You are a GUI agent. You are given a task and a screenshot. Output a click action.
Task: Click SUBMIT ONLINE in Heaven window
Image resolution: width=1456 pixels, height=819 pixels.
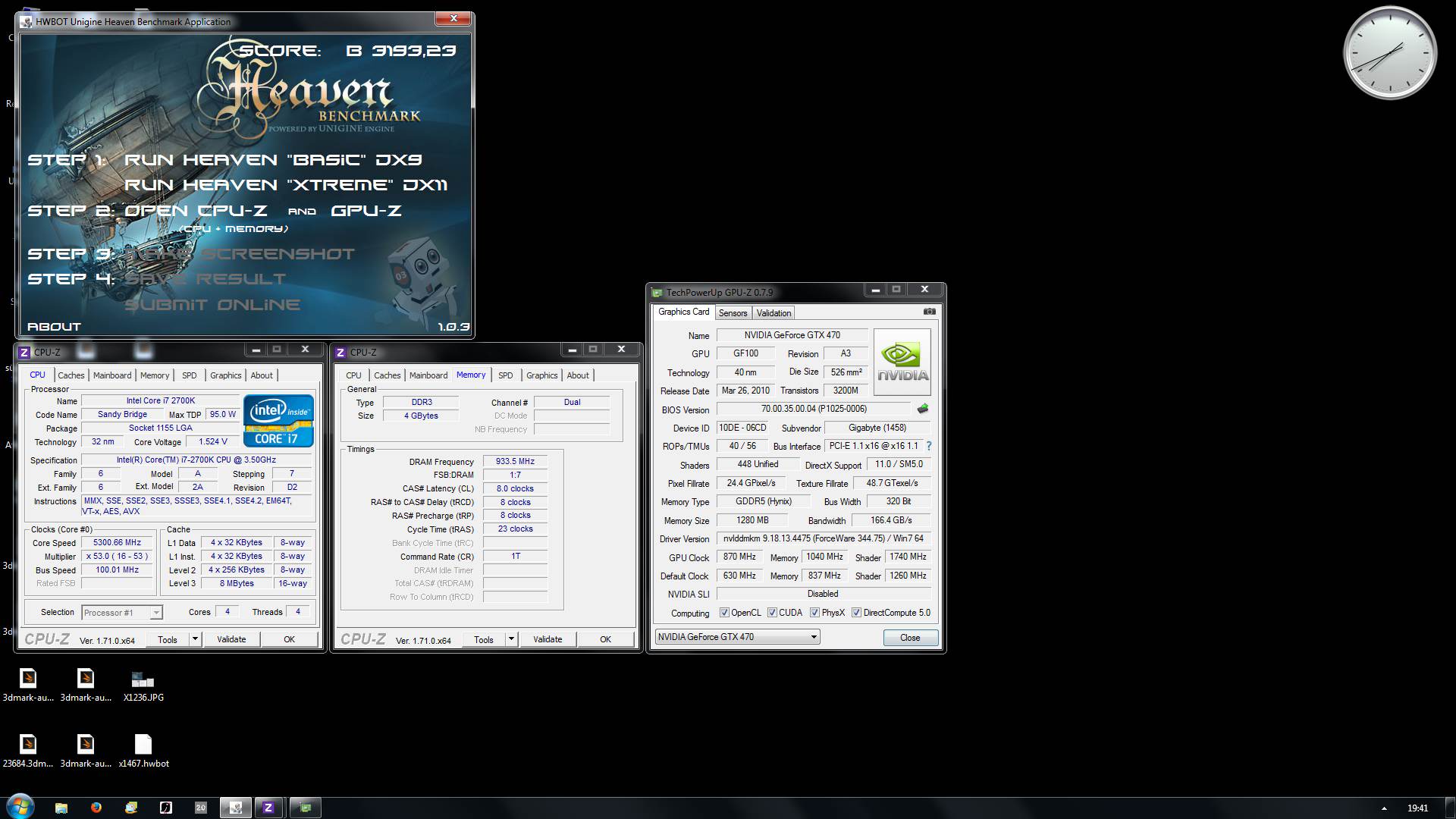pyautogui.click(x=212, y=305)
